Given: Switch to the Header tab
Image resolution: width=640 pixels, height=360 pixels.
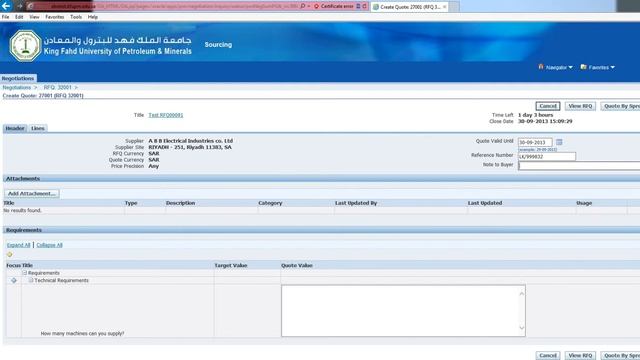Looking at the screenshot, I should [x=15, y=128].
